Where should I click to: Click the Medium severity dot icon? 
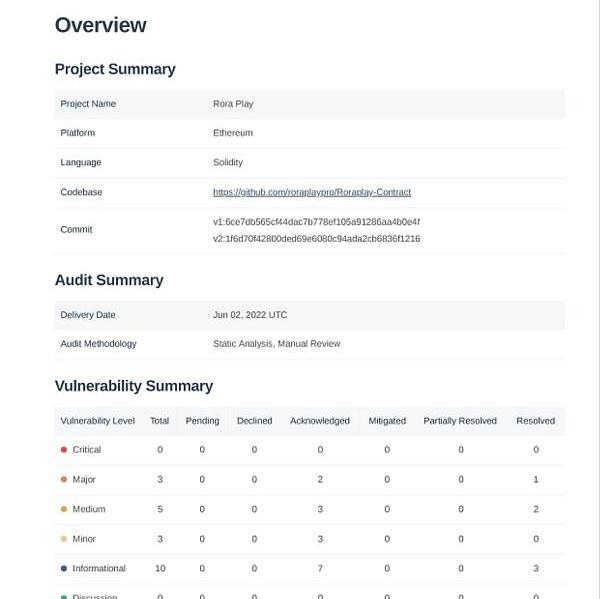pyautogui.click(x=64, y=509)
